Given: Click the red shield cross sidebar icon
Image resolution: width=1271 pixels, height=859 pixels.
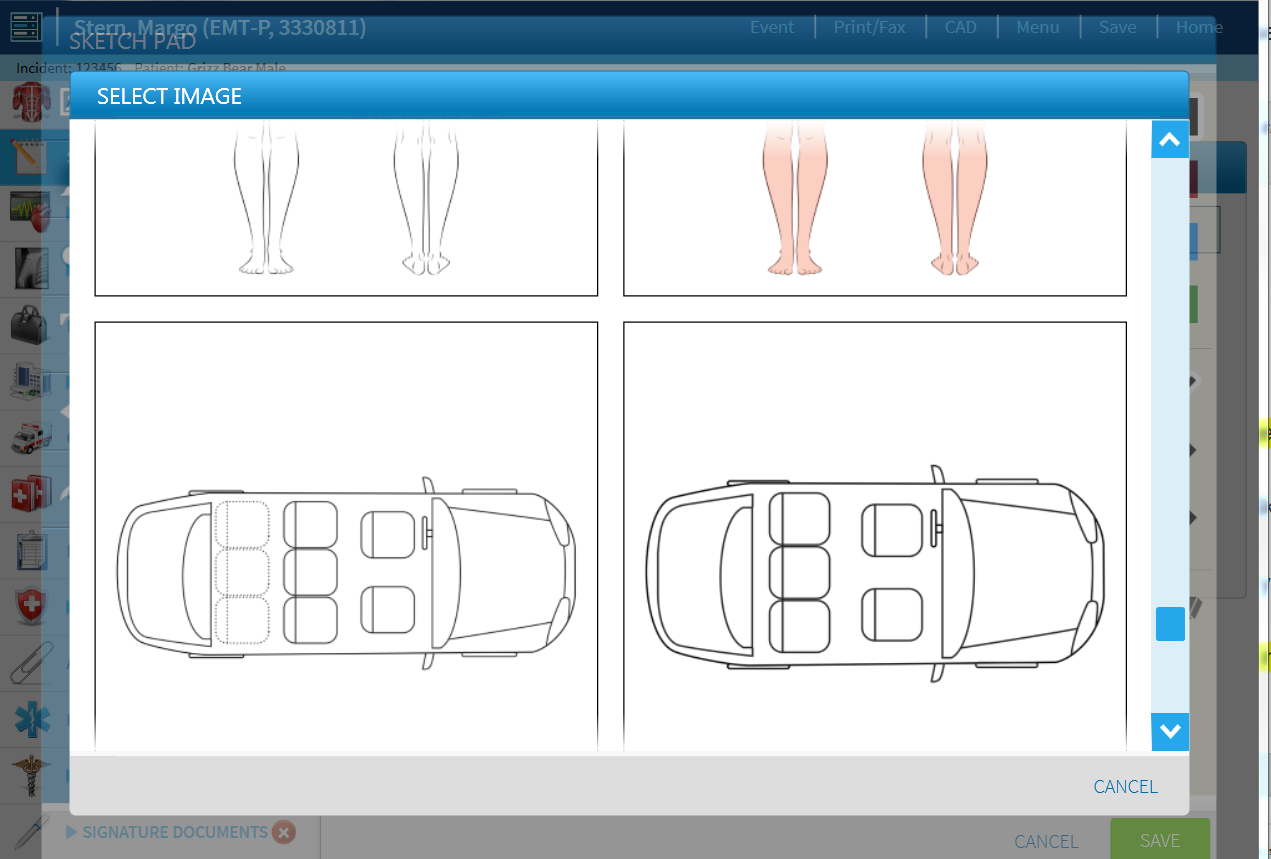Looking at the screenshot, I should [x=29, y=605].
